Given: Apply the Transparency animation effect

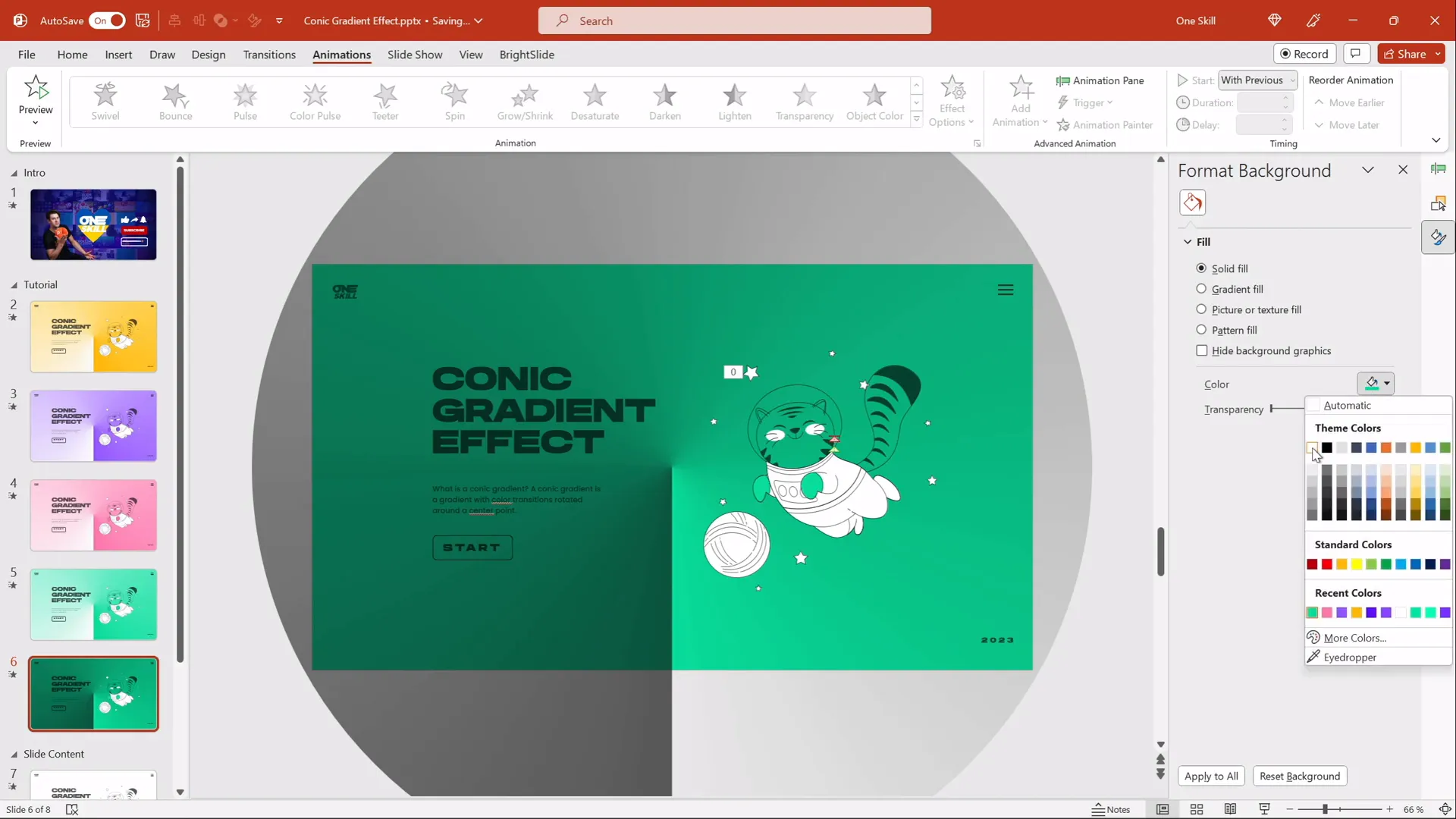Looking at the screenshot, I should pos(805,102).
